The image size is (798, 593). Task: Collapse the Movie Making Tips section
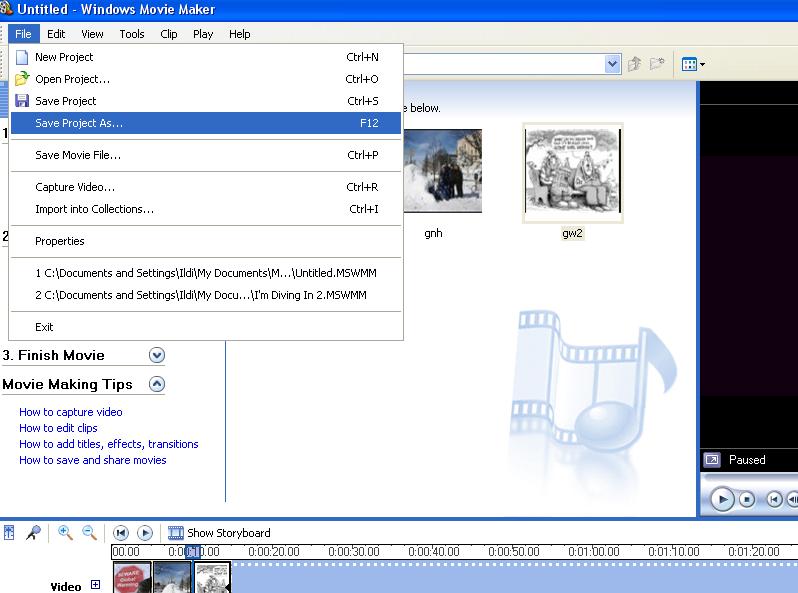click(157, 384)
